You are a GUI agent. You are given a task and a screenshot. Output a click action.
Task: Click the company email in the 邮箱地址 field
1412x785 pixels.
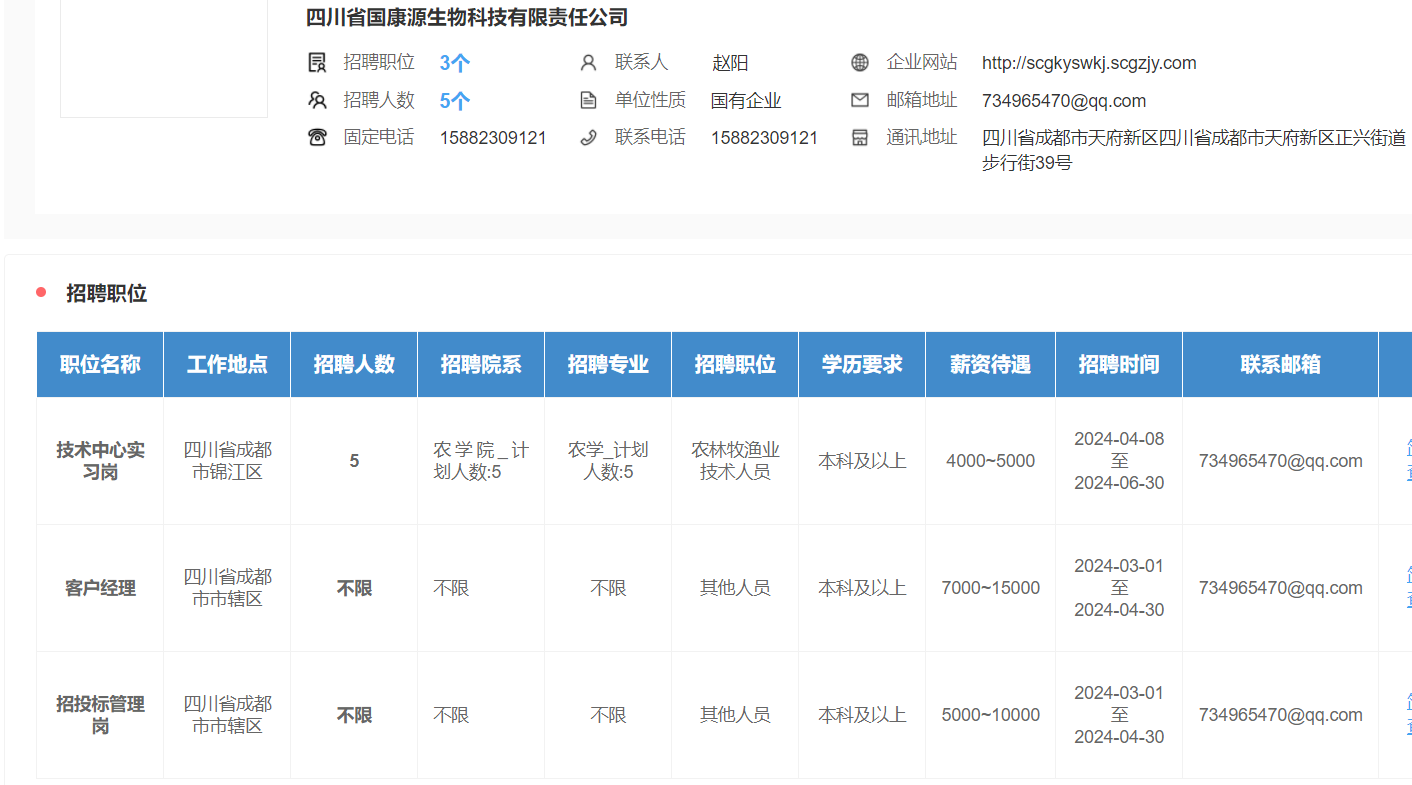pyautogui.click(x=1063, y=101)
